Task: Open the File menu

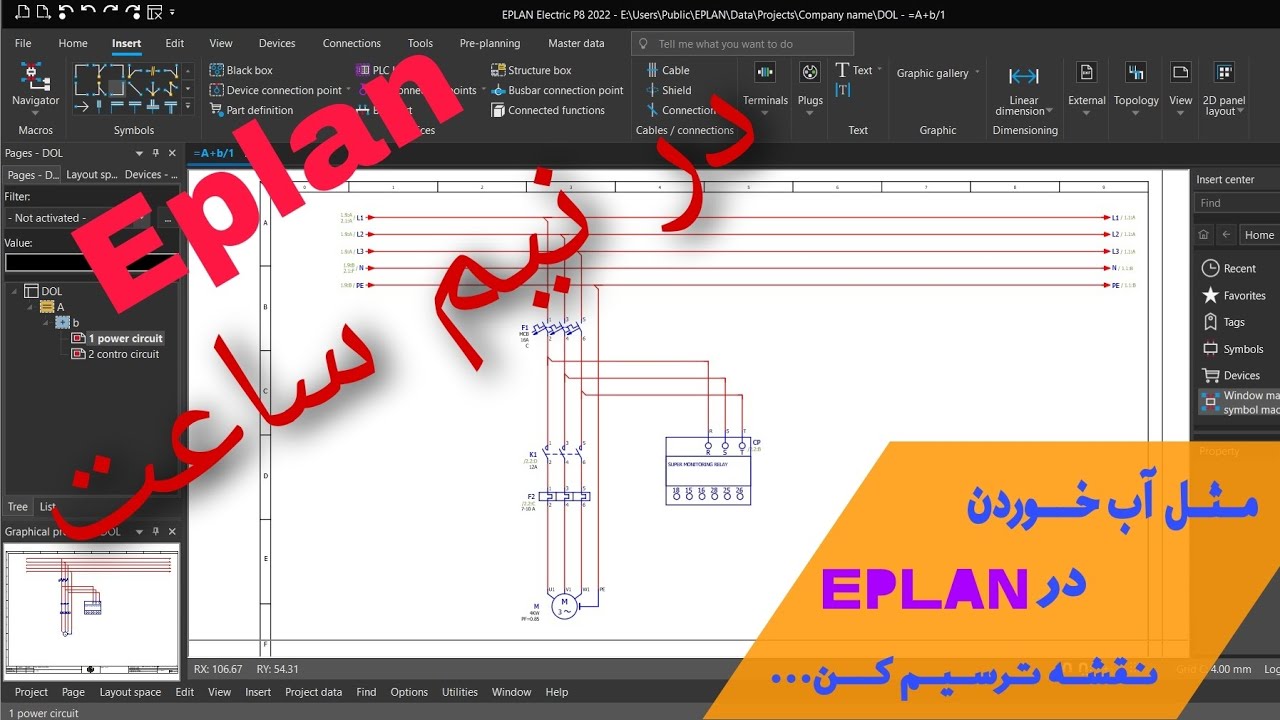Action: tap(23, 43)
